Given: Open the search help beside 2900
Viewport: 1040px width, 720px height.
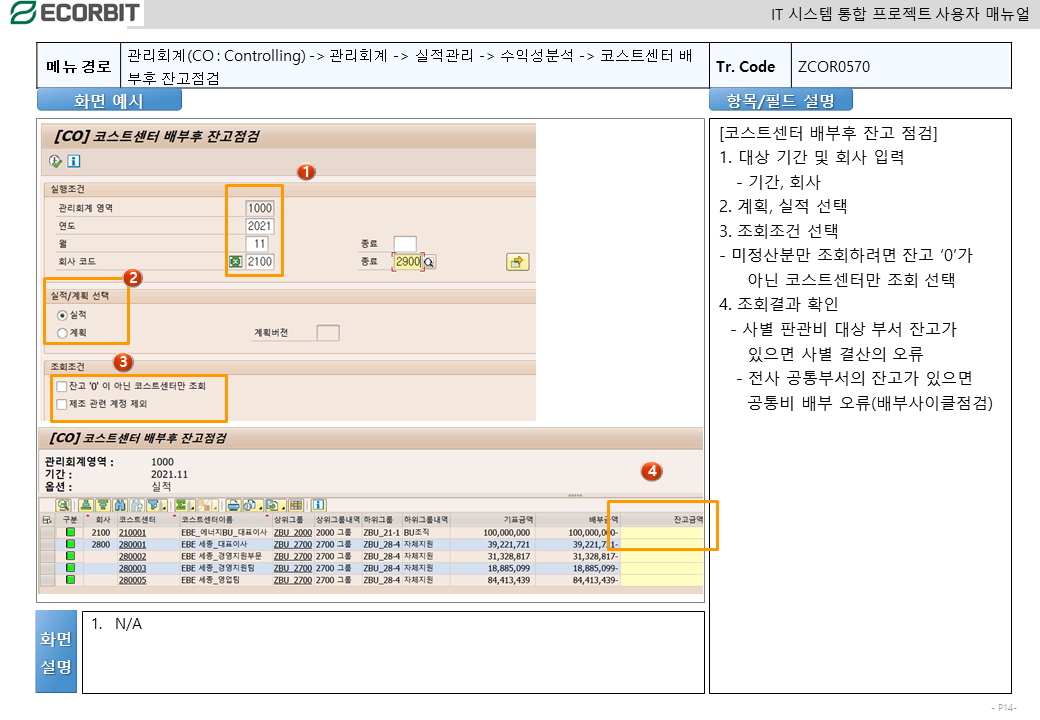Looking at the screenshot, I should click(429, 263).
